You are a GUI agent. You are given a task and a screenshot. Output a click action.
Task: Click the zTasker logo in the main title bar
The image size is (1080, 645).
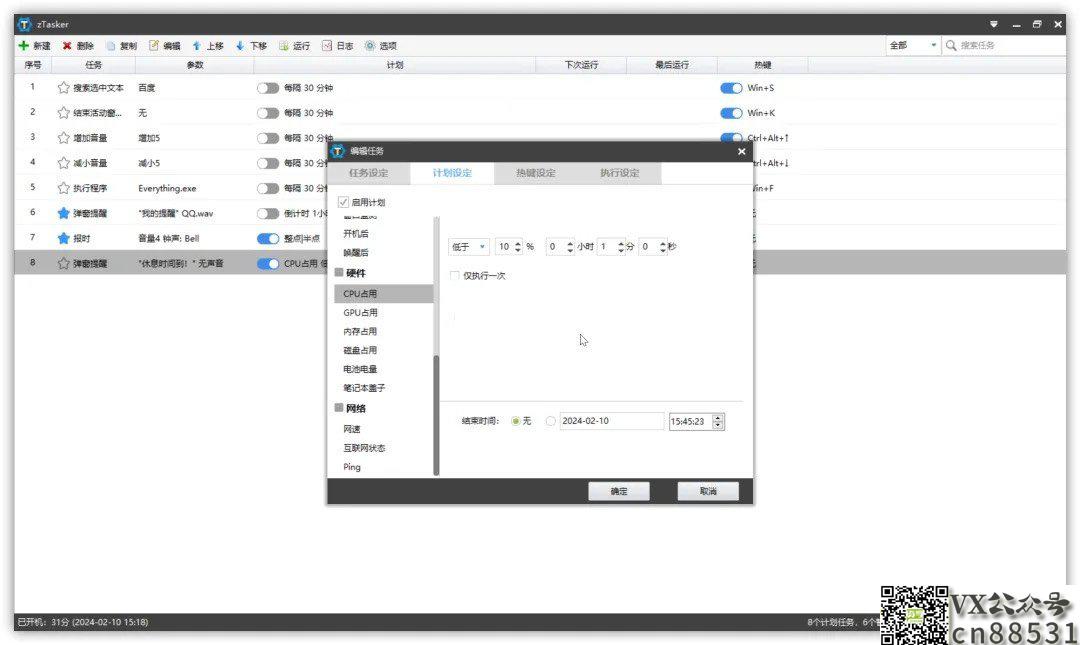(24, 24)
